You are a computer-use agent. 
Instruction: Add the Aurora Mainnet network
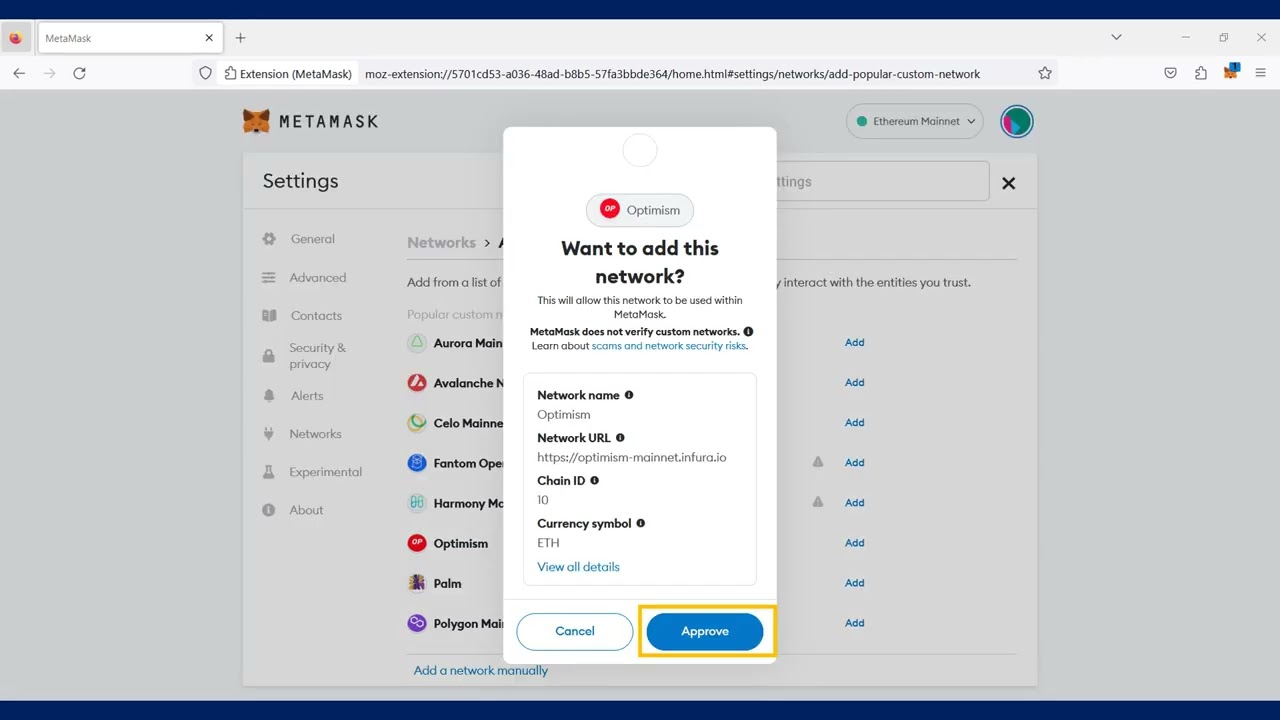[854, 342]
